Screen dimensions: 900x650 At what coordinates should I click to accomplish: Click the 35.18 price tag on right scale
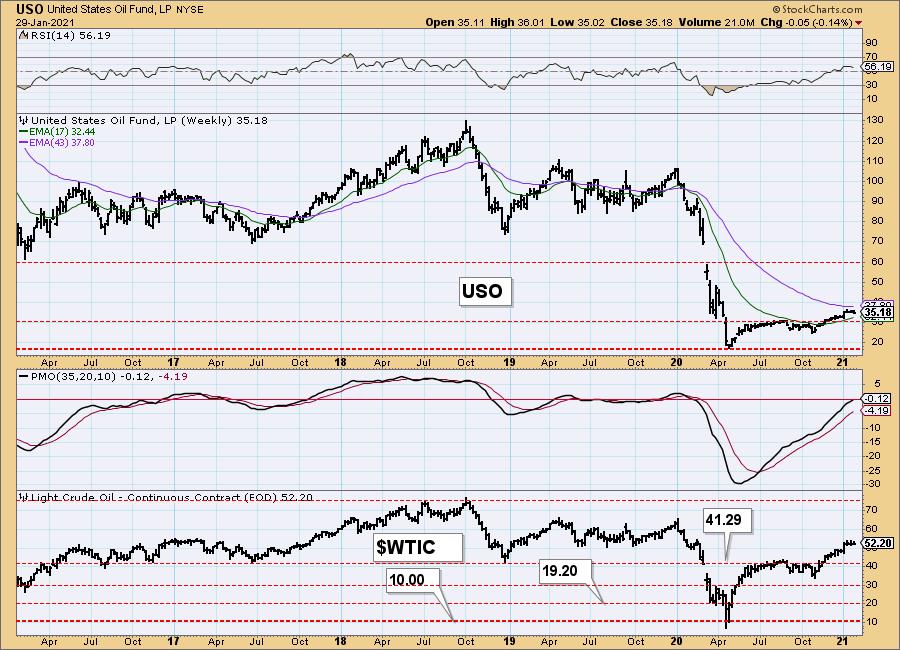pyautogui.click(x=878, y=313)
